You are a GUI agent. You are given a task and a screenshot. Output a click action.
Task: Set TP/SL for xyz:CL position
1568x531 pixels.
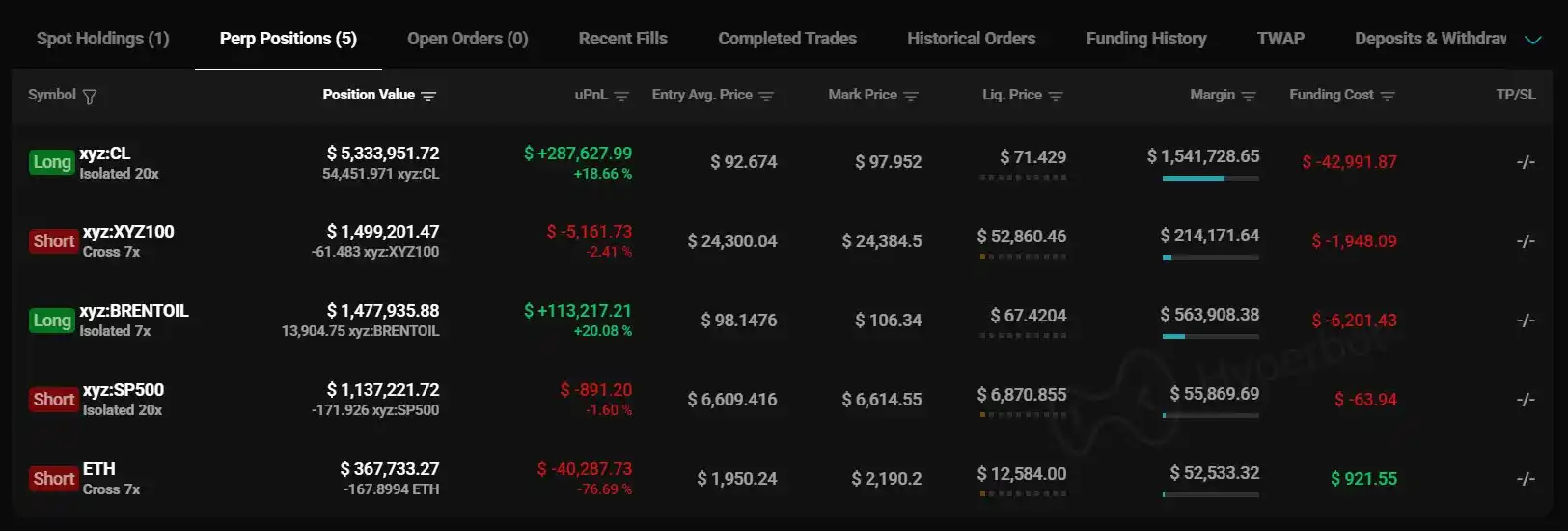(1525, 162)
